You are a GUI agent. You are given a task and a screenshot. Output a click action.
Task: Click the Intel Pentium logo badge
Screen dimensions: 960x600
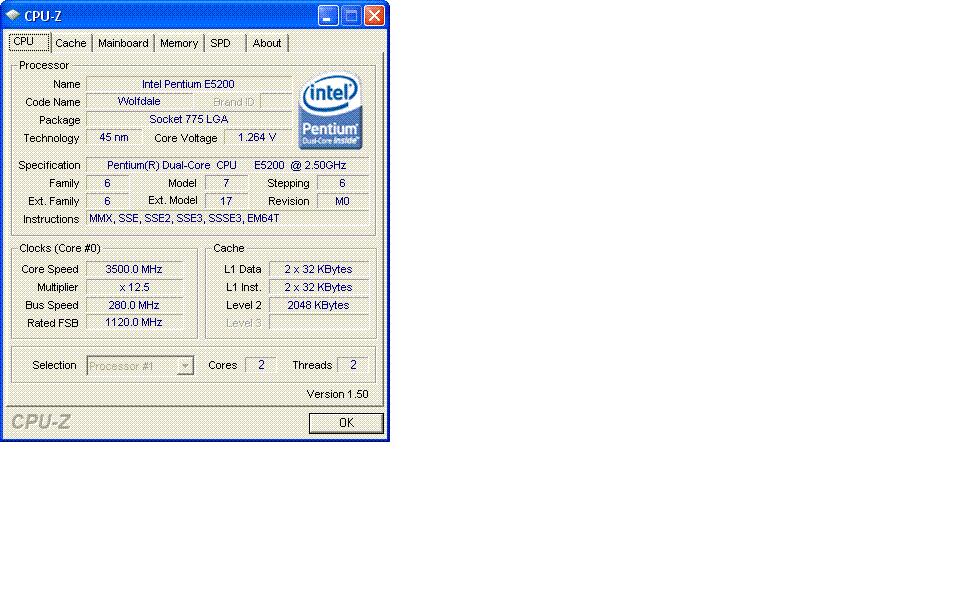pyautogui.click(x=331, y=111)
